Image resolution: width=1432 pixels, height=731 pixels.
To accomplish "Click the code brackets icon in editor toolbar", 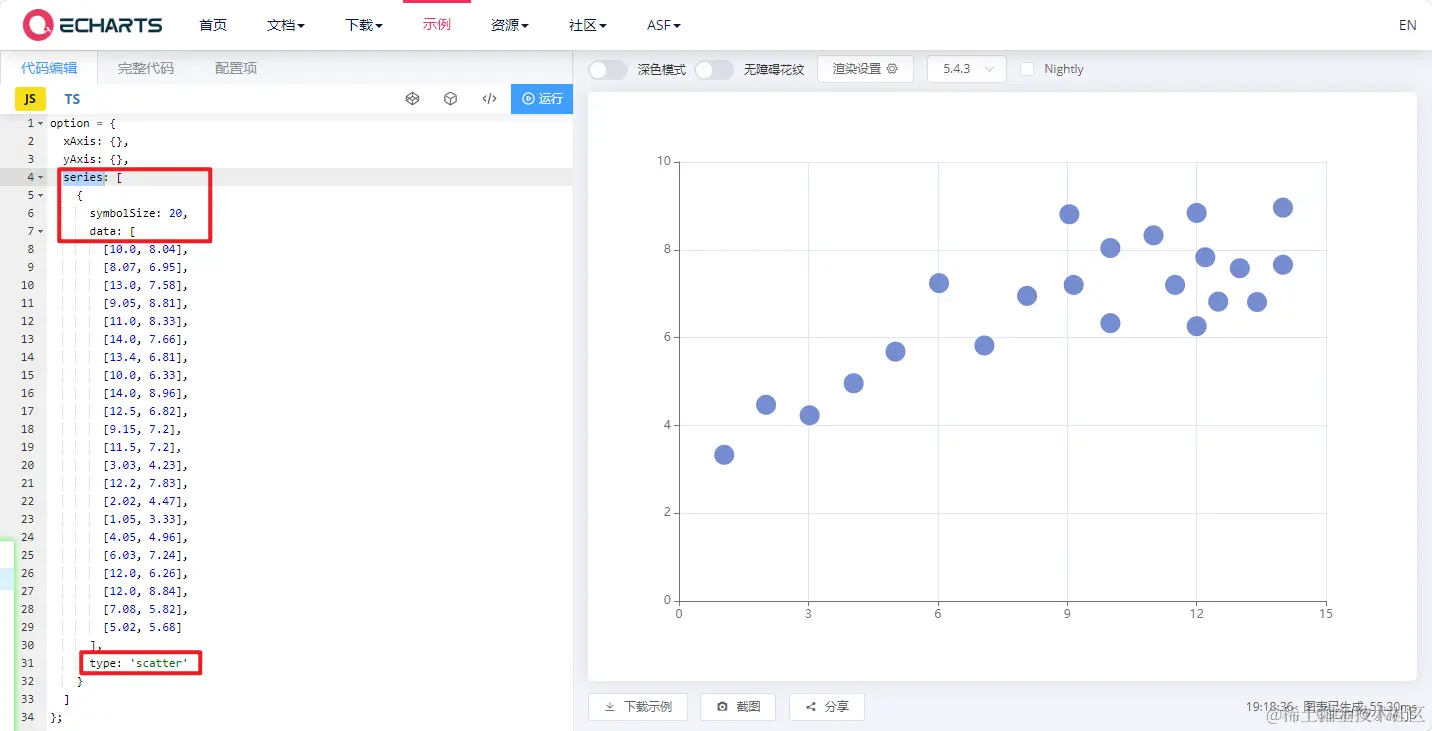I will coord(489,99).
